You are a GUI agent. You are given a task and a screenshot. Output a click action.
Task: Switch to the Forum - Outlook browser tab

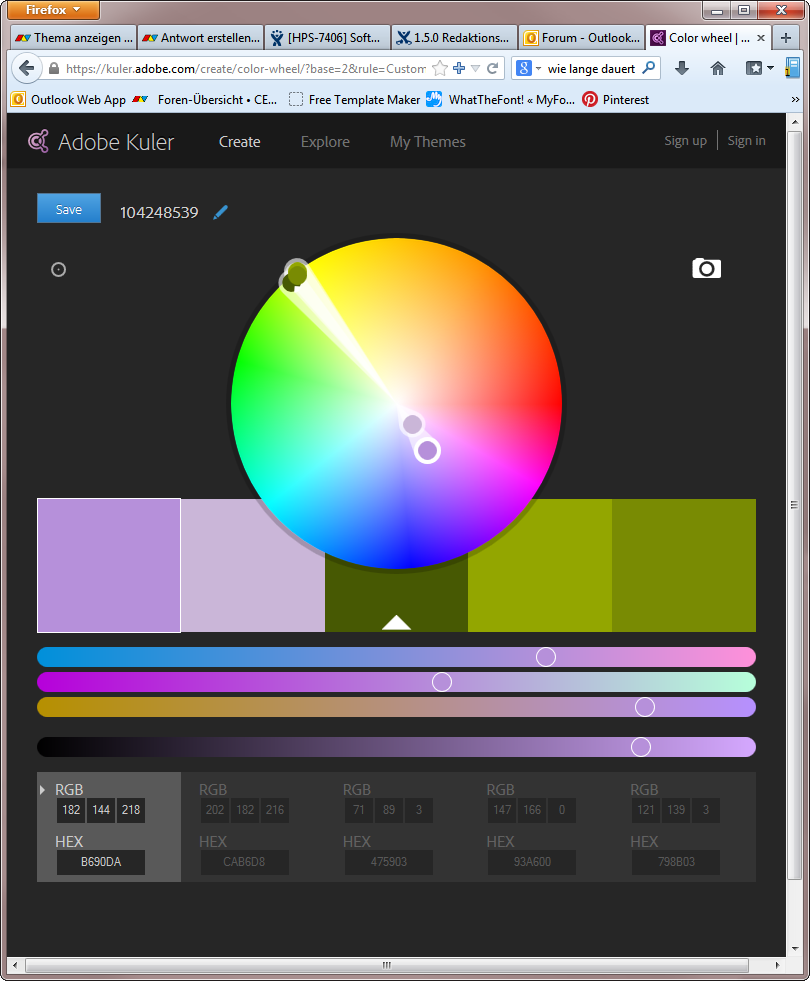581,38
